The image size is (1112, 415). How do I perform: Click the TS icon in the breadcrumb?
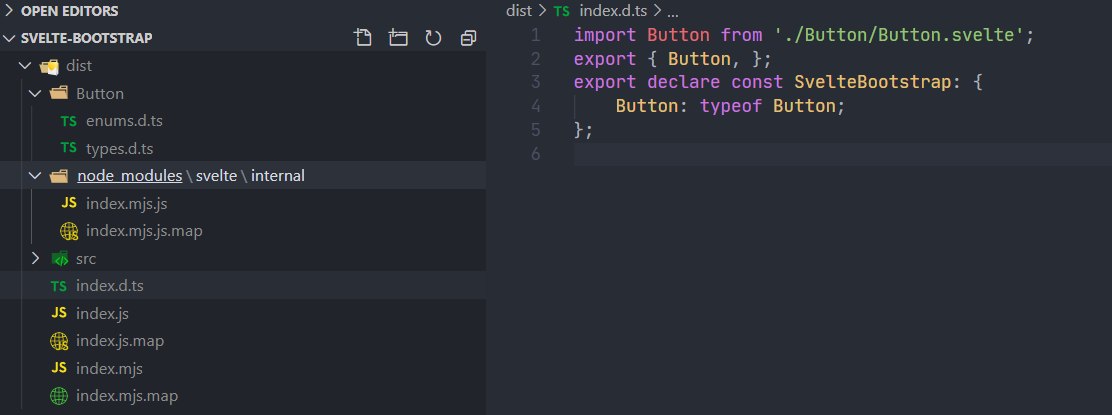[561, 11]
